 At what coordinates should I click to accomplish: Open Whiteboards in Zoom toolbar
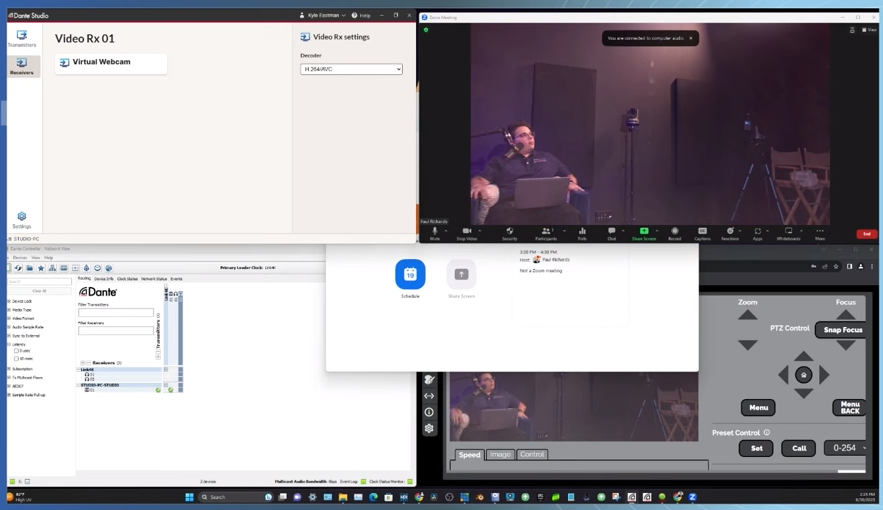788,234
